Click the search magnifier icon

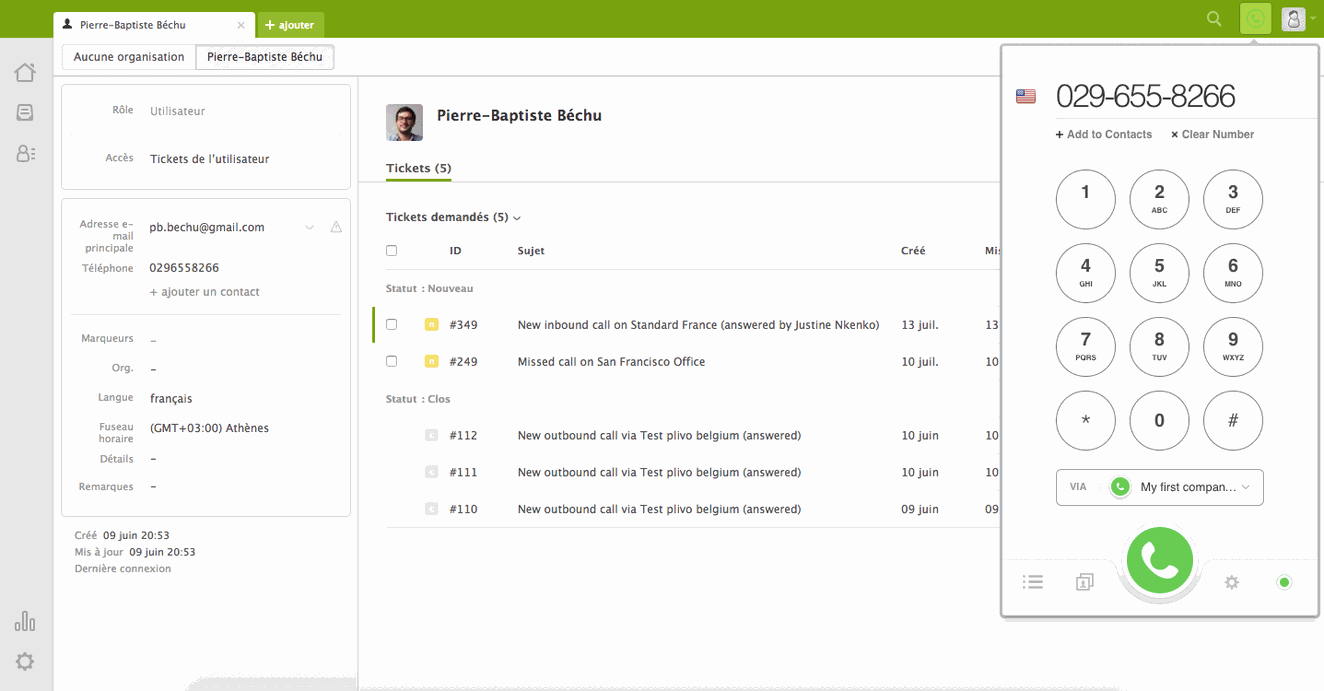(x=1214, y=18)
